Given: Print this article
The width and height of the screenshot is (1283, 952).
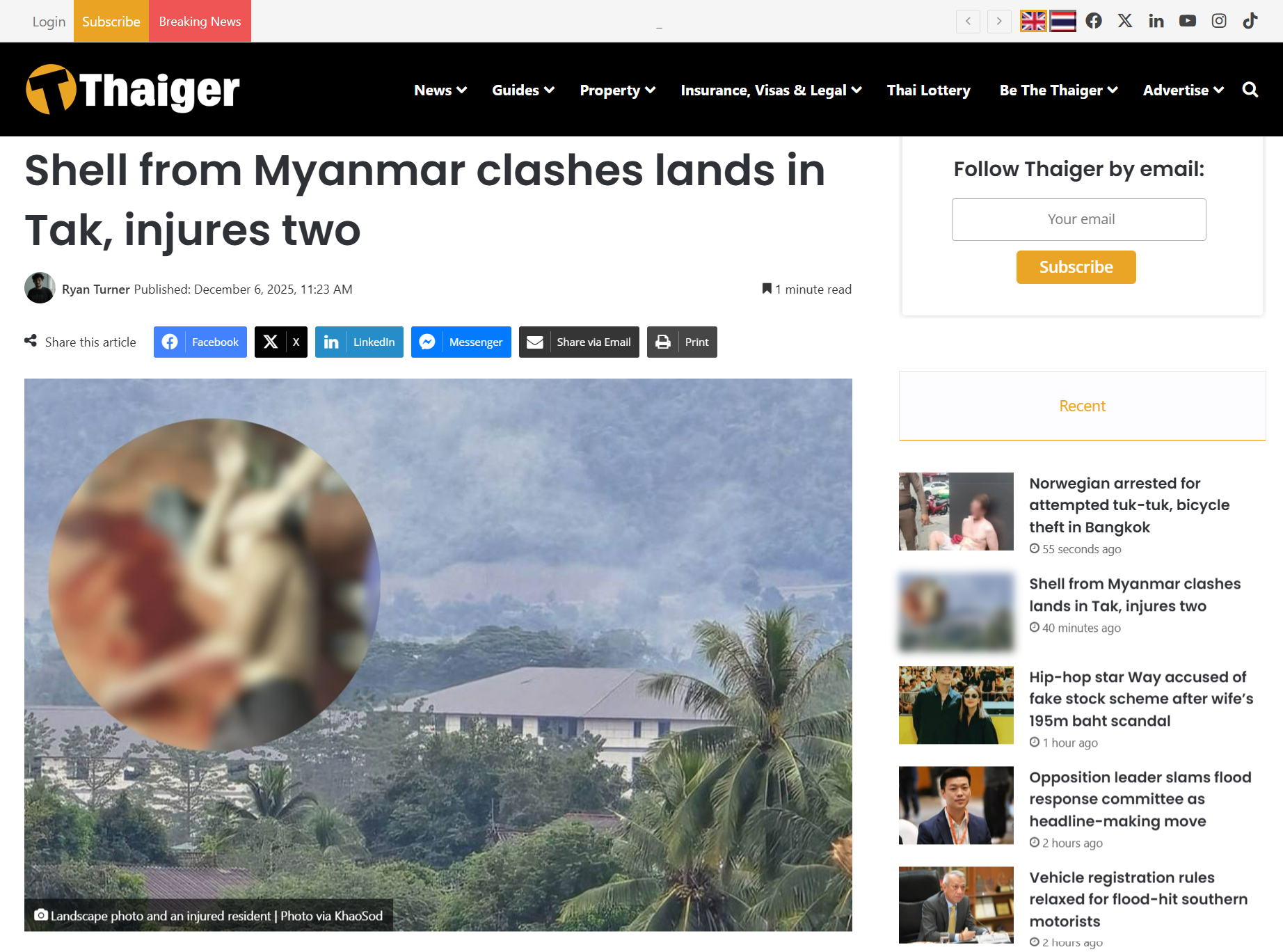Looking at the screenshot, I should tap(682, 342).
